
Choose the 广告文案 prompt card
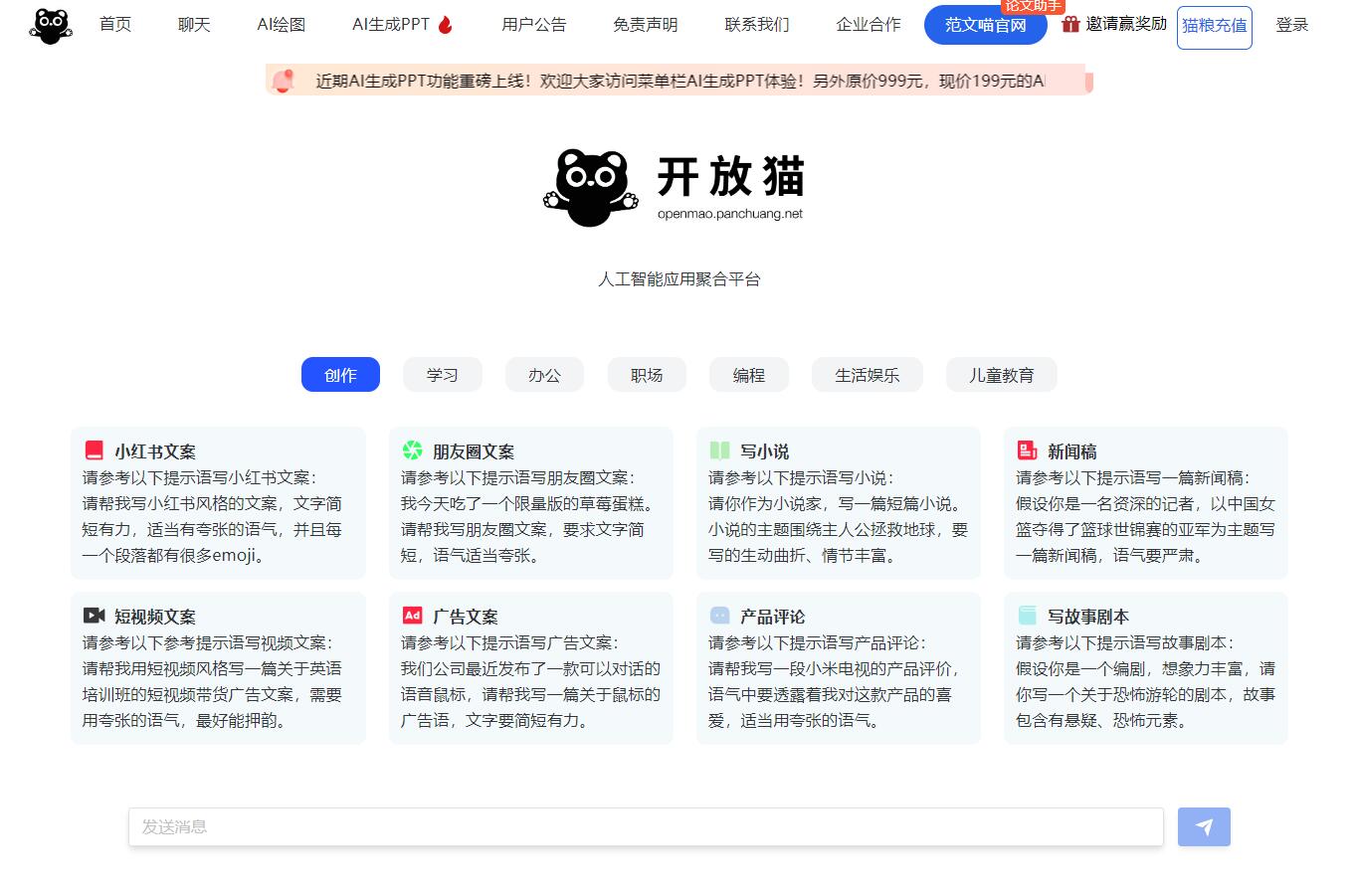[x=531, y=667]
